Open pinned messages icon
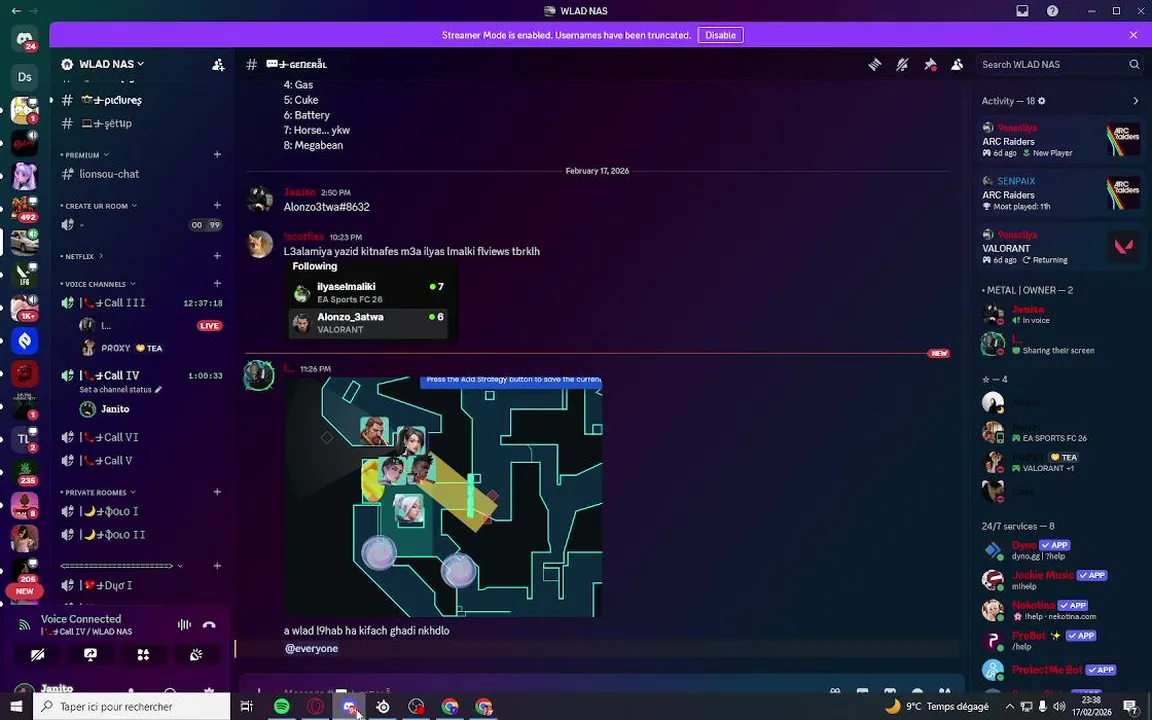 coord(930,65)
